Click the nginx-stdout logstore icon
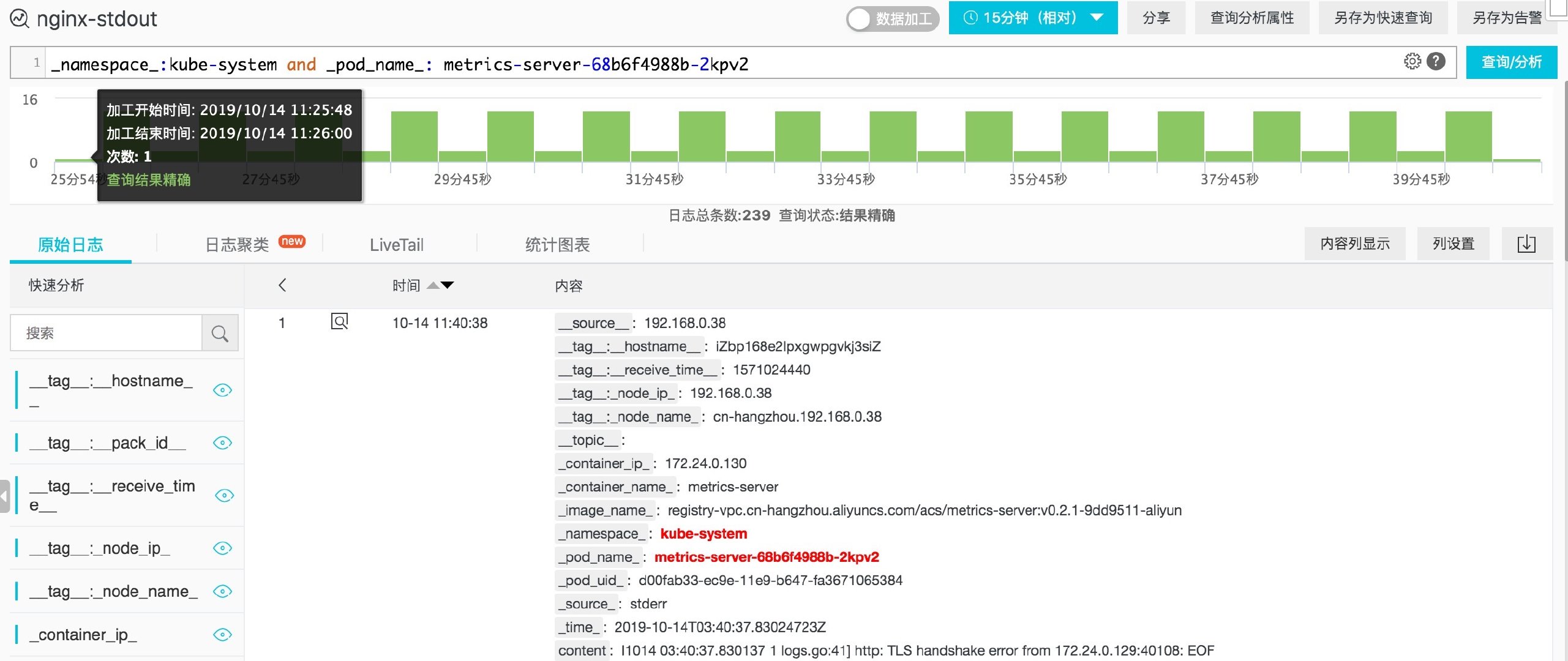 tap(20, 19)
